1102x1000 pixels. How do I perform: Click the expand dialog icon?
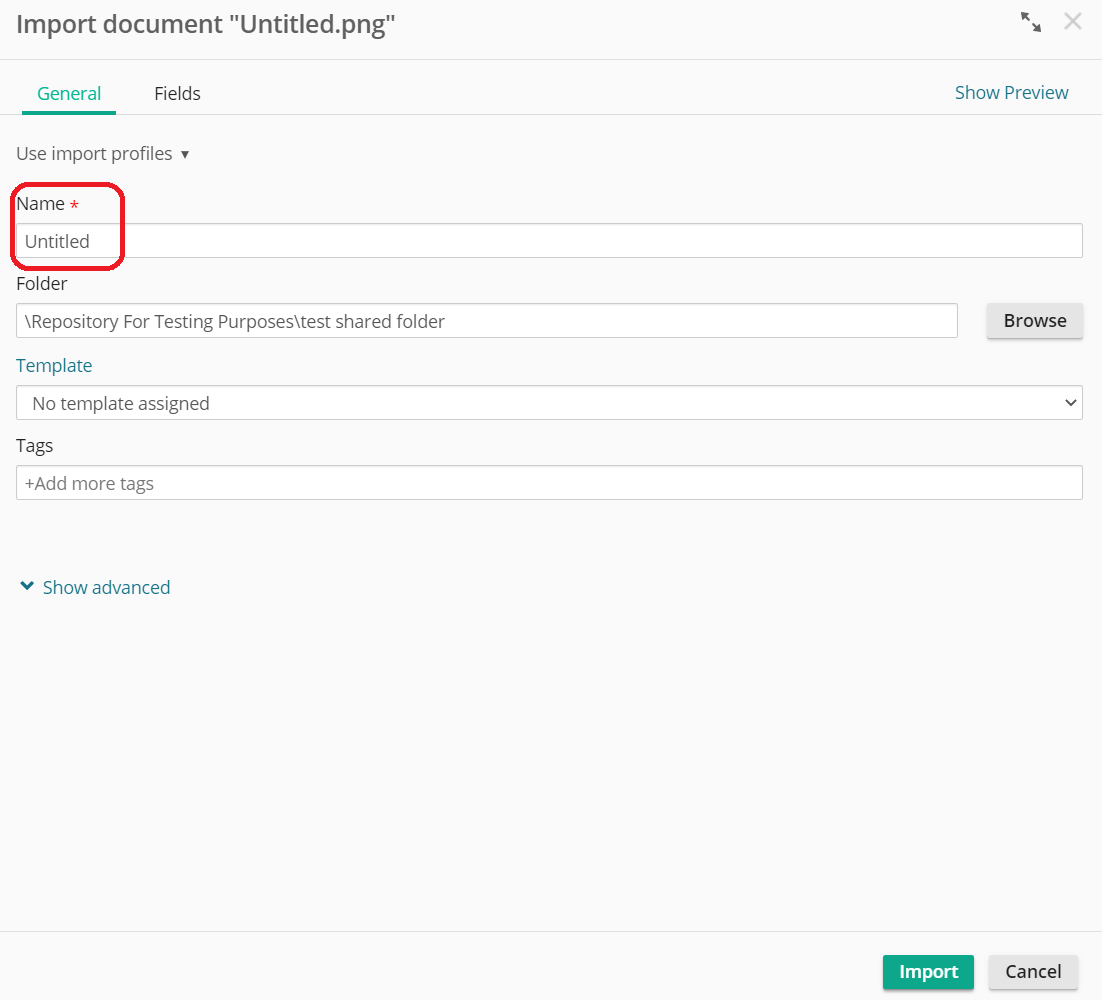click(1031, 21)
